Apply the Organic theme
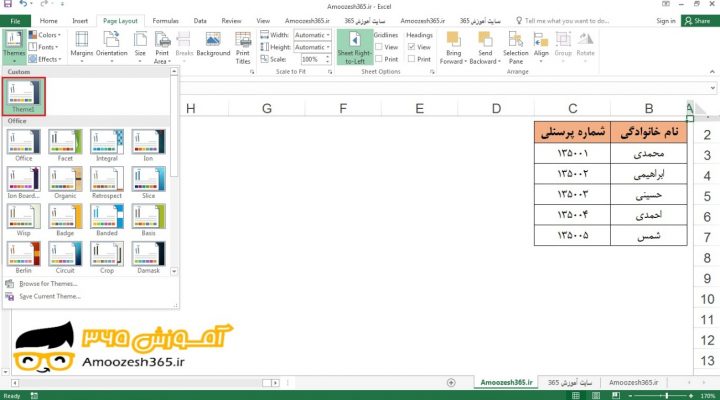Viewport: 720px width, 400px height. [65, 183]
